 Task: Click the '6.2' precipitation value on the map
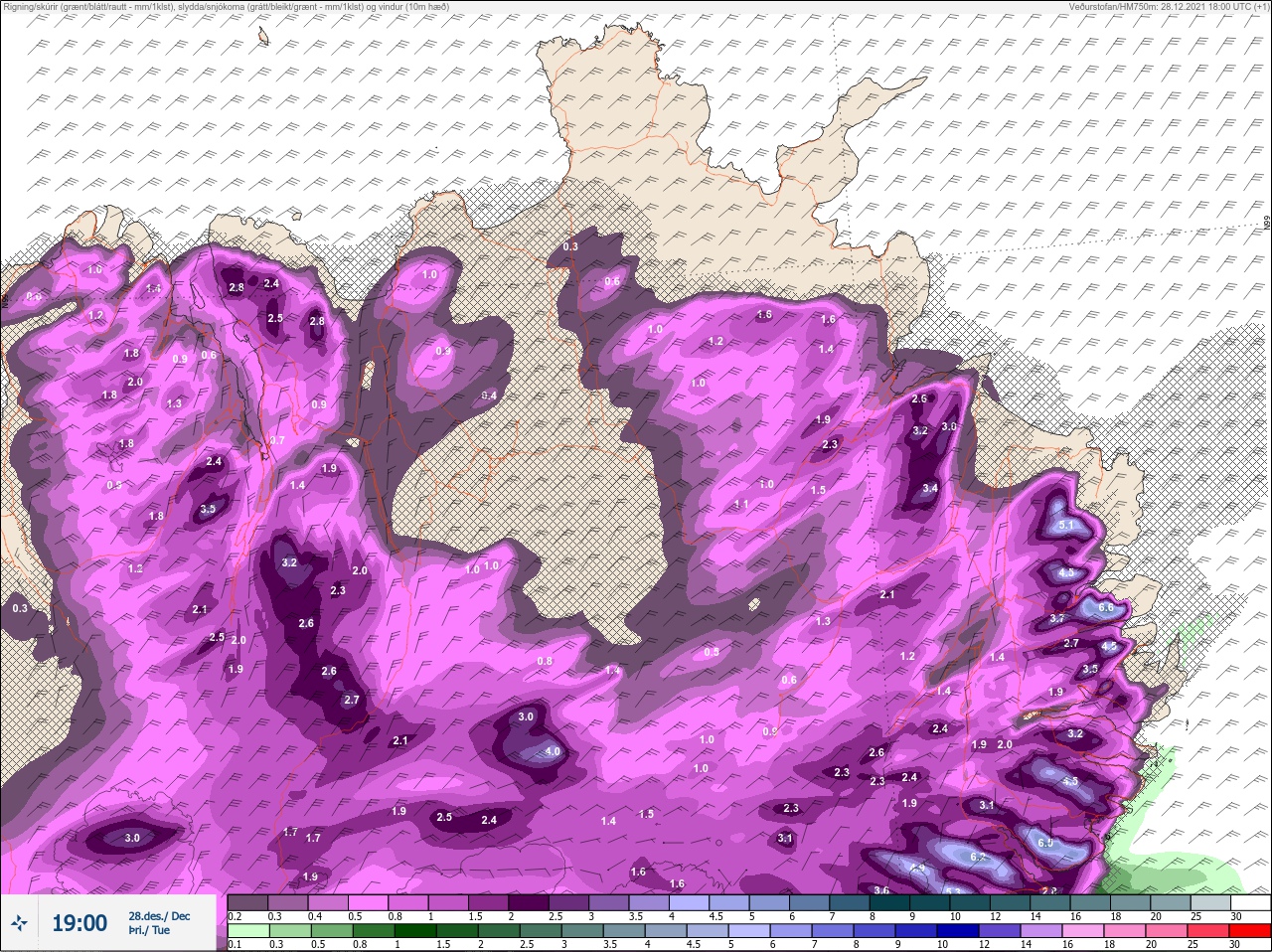[x=976, y=857]
